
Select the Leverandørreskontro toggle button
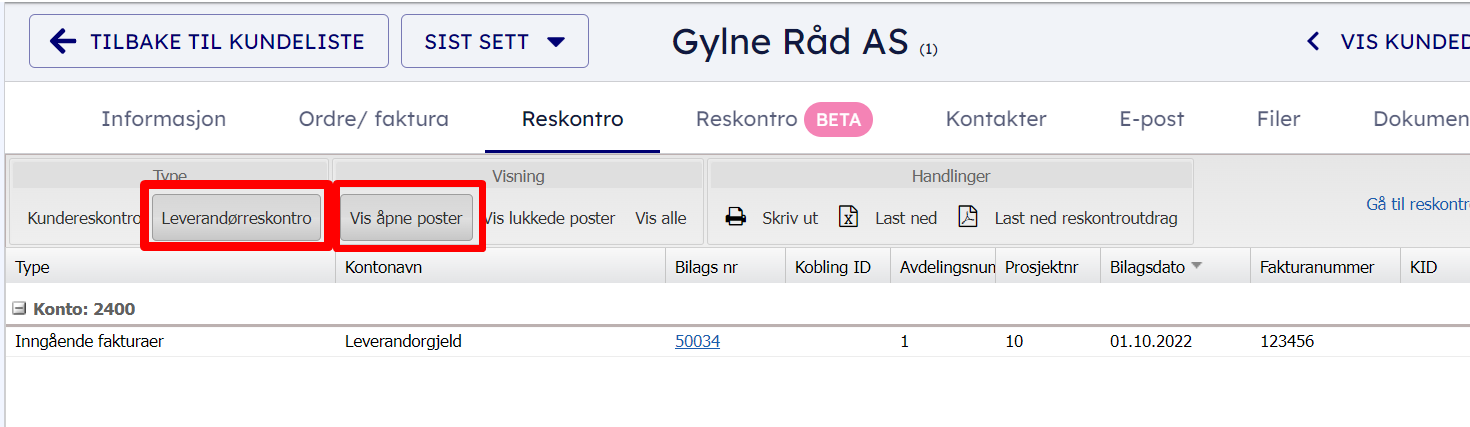pos(236,218)
